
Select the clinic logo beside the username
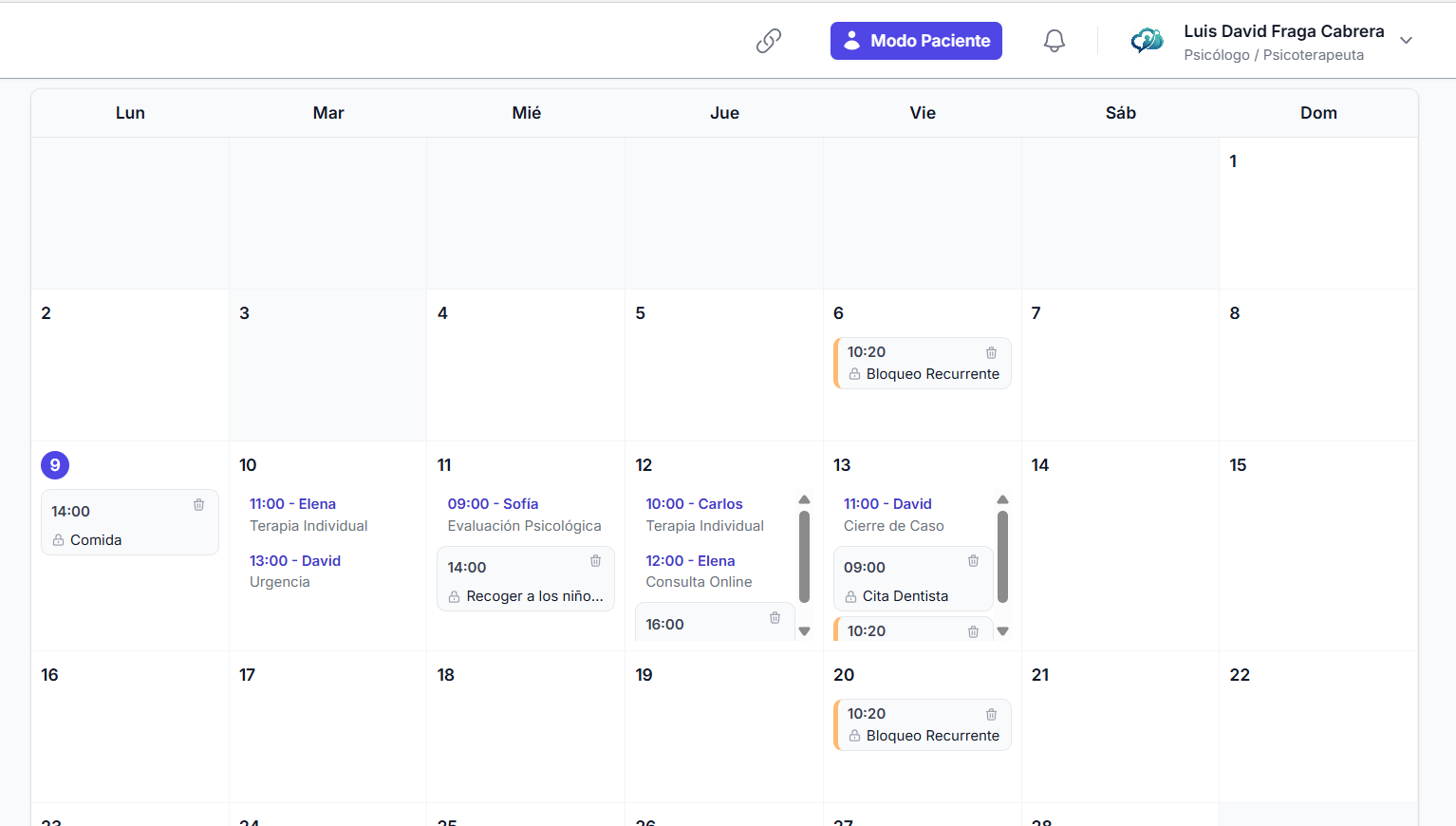point(1146,40)
